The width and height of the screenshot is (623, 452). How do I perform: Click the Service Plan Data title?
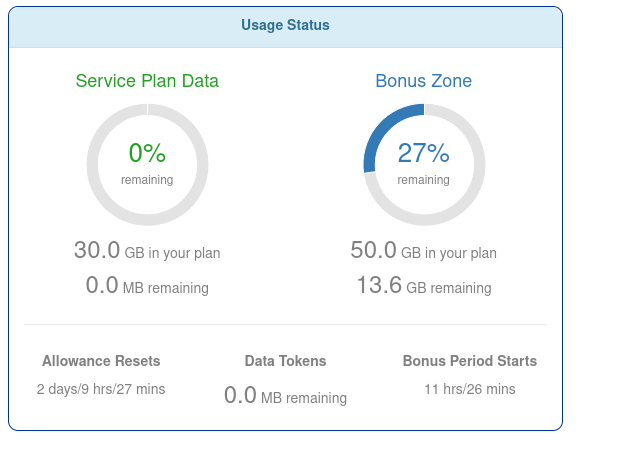[x=147, y=81]
